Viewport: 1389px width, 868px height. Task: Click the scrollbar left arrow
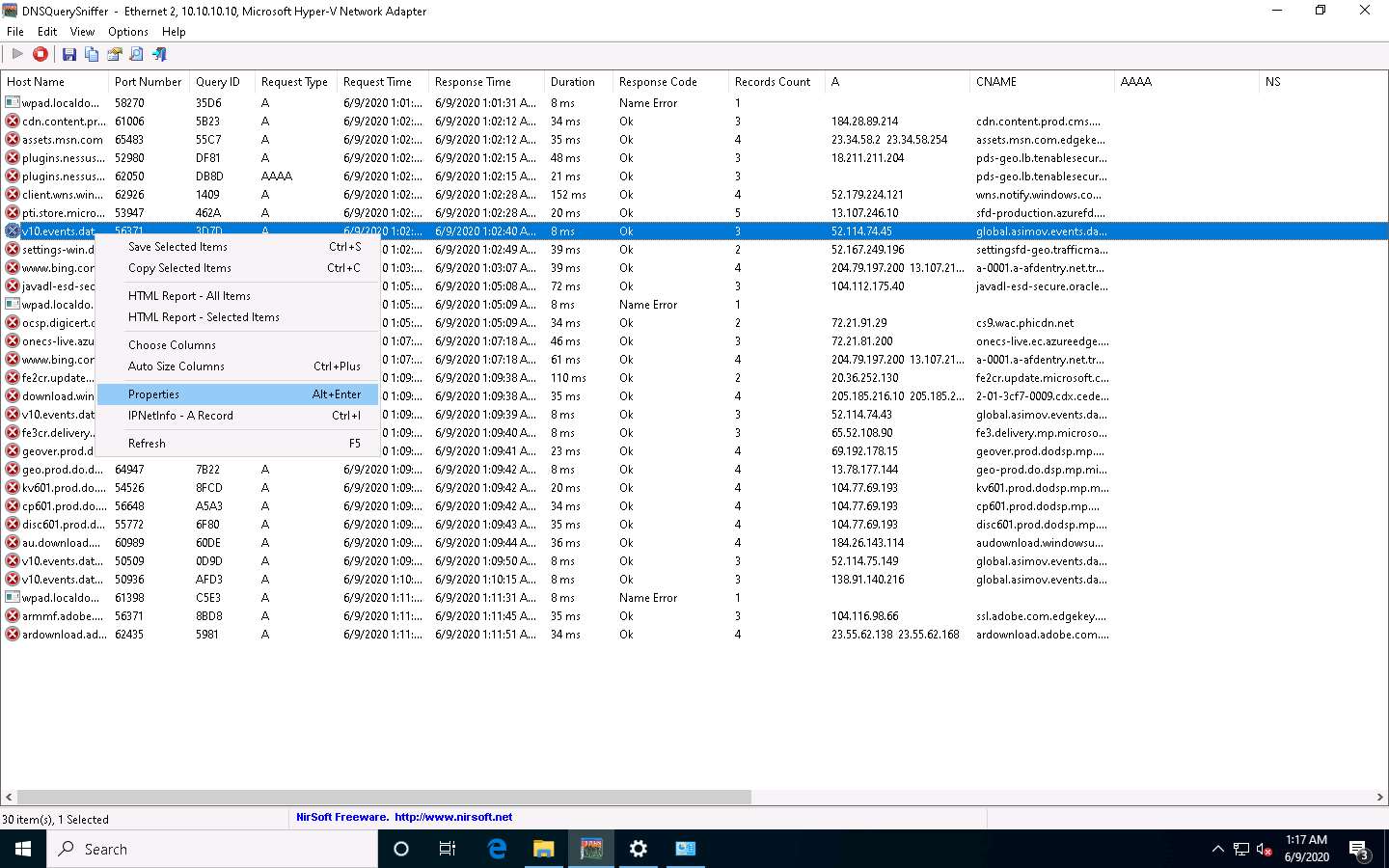[9, 798]
